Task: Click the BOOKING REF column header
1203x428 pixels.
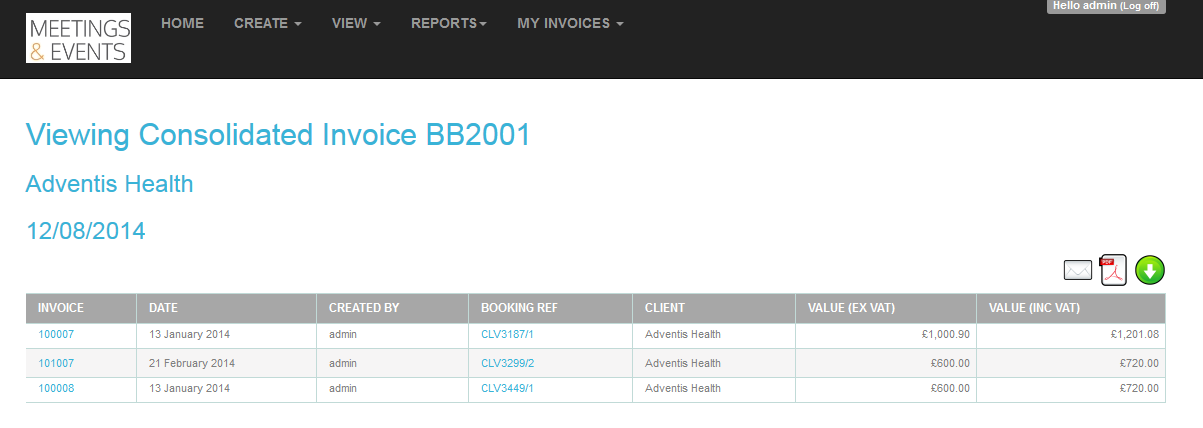Action: [550, 308]
